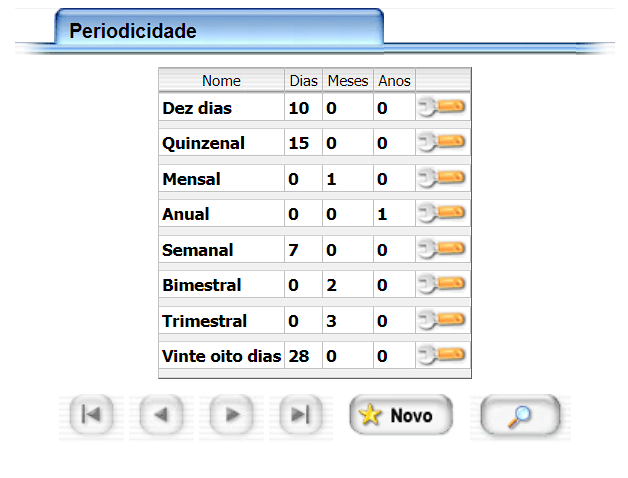The image size is (628, 478).
Task: Click the wrench icon for Vinte oito dias
Action: coord(442,355)
